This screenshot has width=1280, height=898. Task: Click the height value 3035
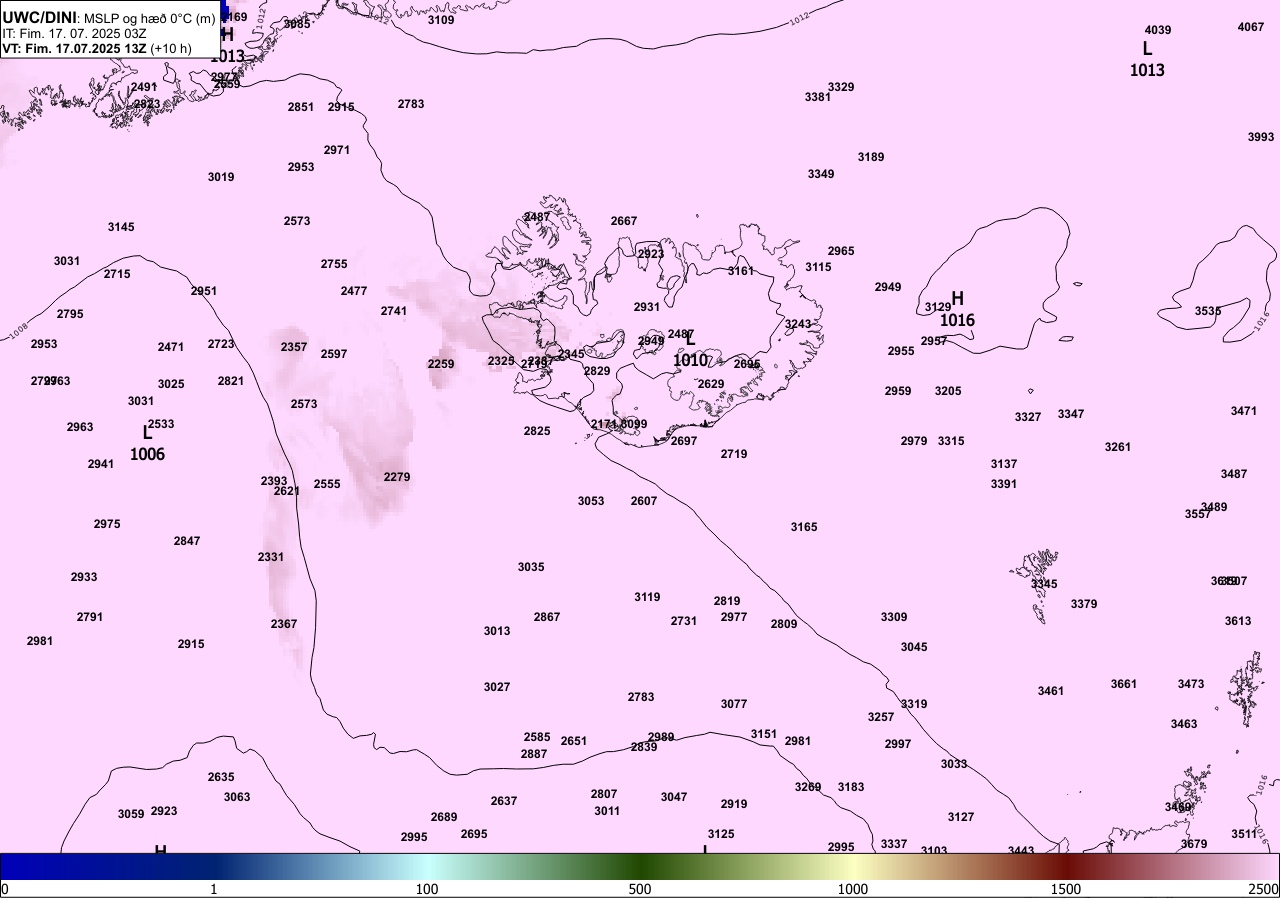531,567
